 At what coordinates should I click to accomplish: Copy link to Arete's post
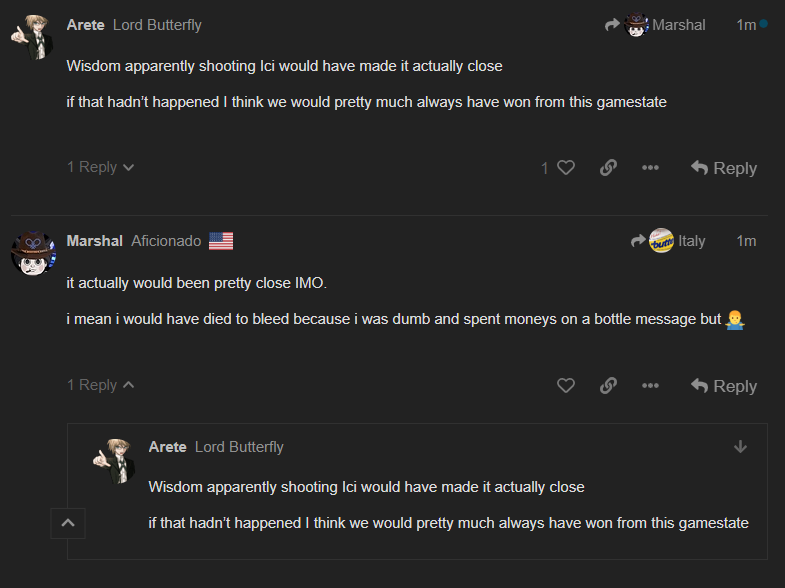608,168
